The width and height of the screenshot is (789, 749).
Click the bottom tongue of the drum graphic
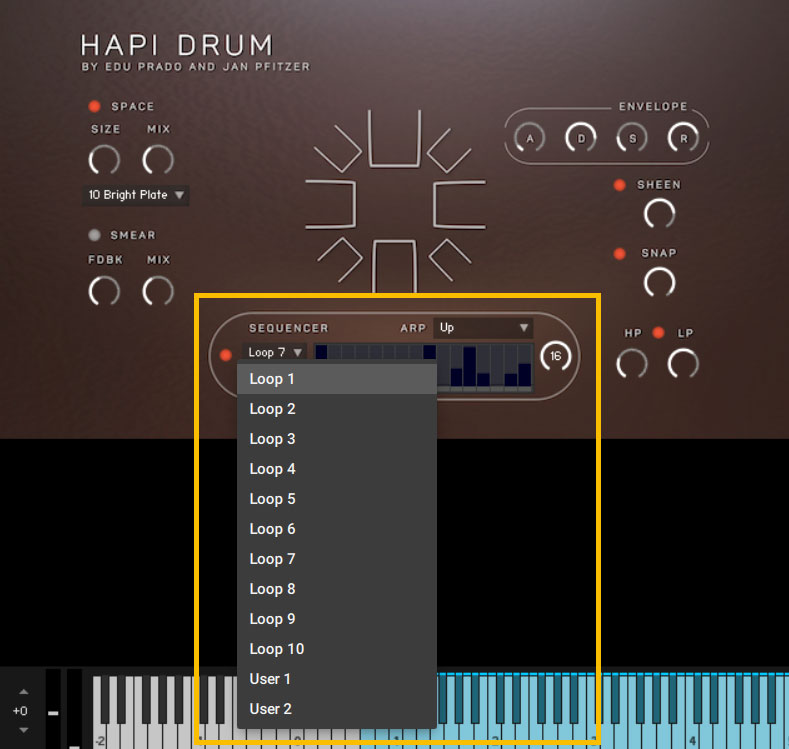(x=394, y=267)
